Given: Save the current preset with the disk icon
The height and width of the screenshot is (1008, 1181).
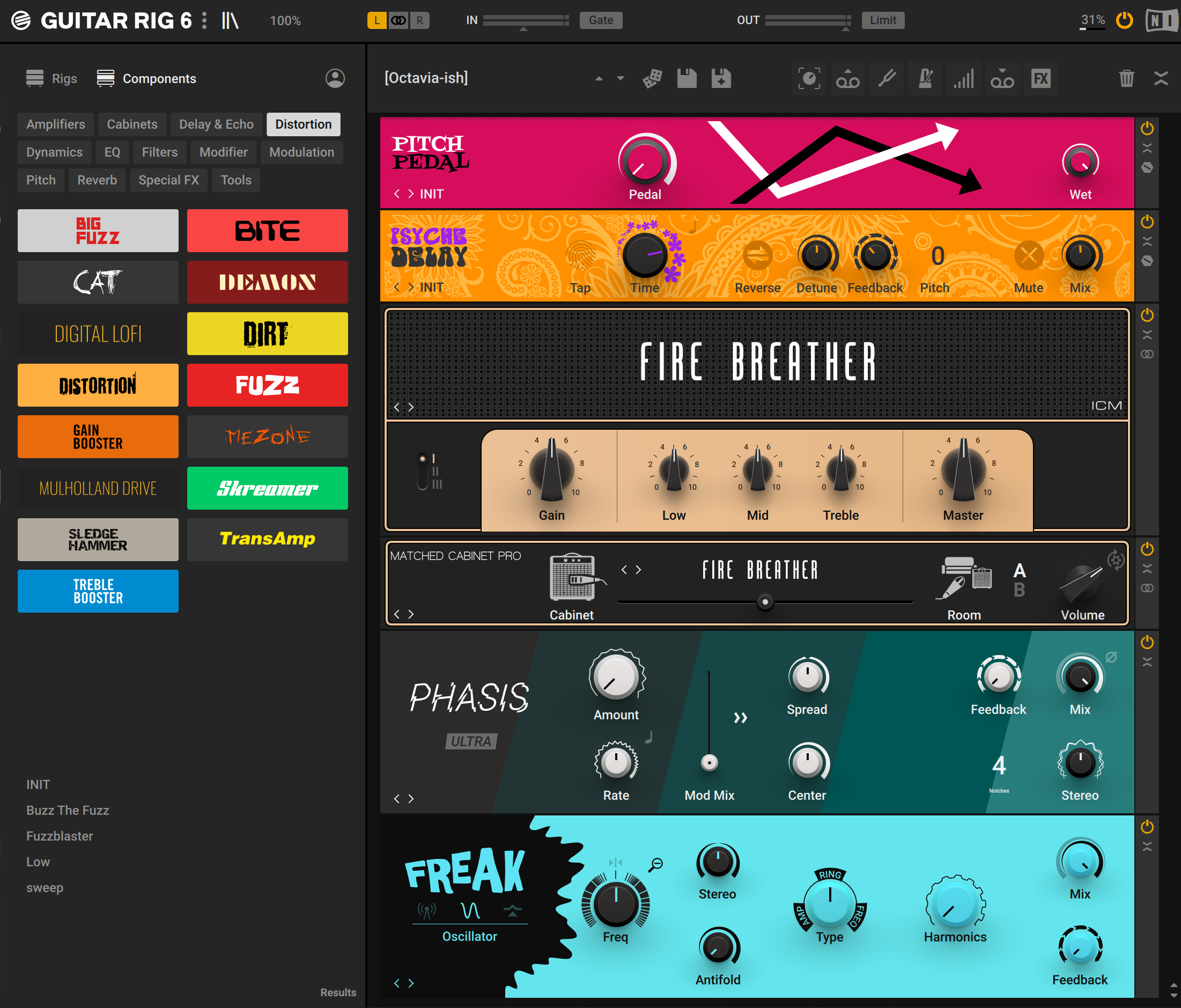Looking at the screenshot, I should (x=687, y=78).
